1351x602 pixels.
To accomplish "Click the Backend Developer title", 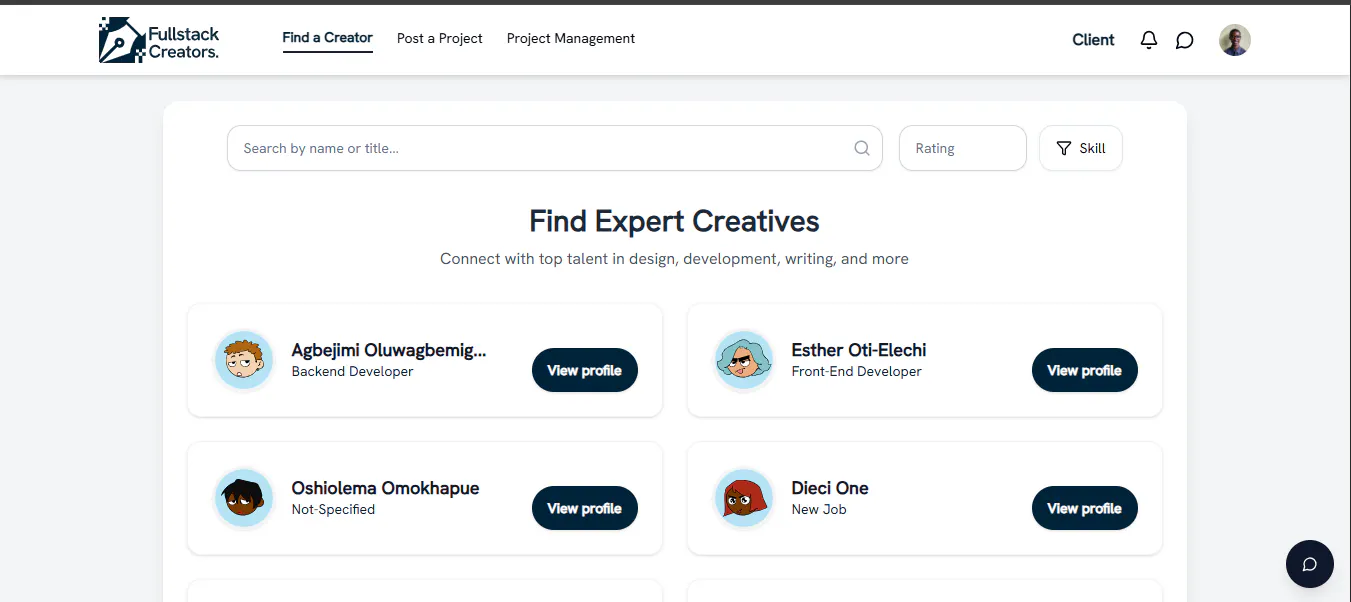I will click(352, 371).
